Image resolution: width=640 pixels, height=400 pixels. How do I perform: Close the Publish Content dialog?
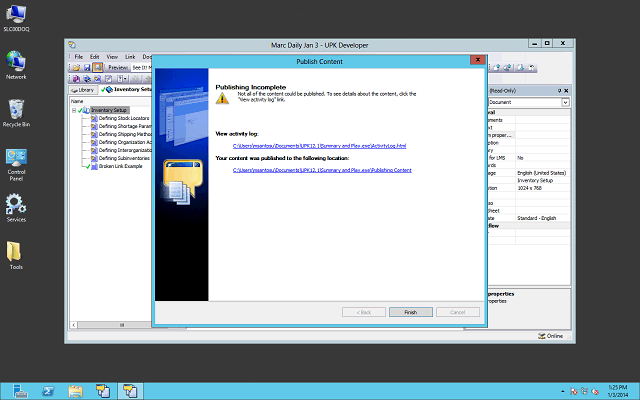[478, 60]
